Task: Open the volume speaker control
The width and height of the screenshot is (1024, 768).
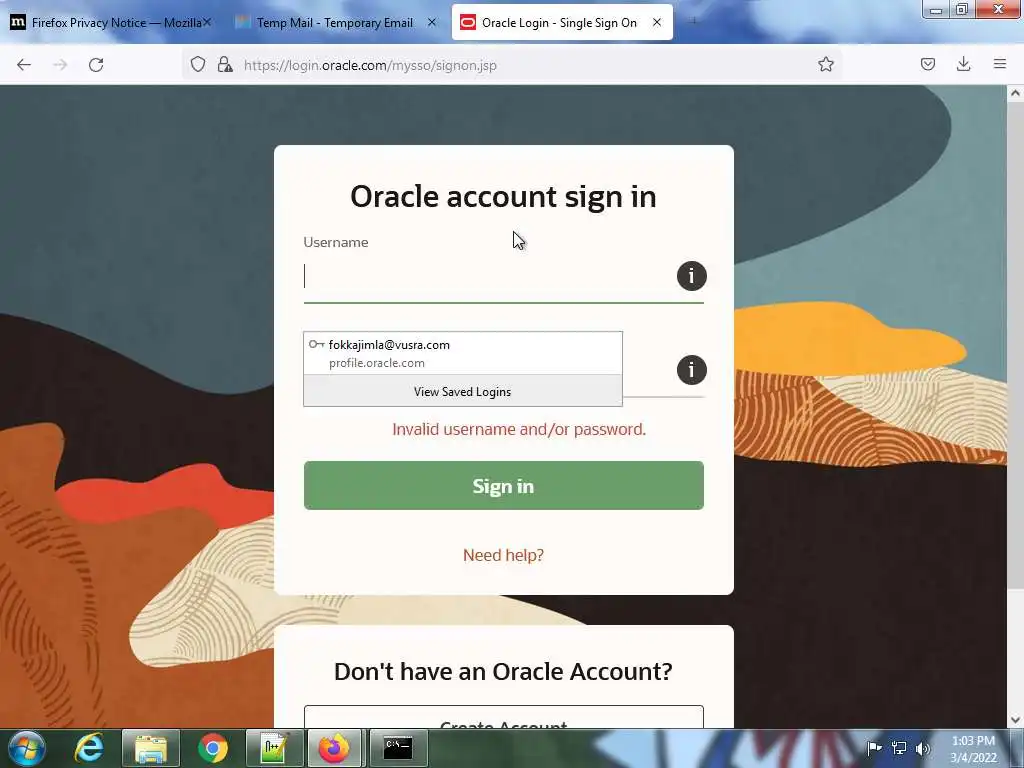Action: [922, 748]
